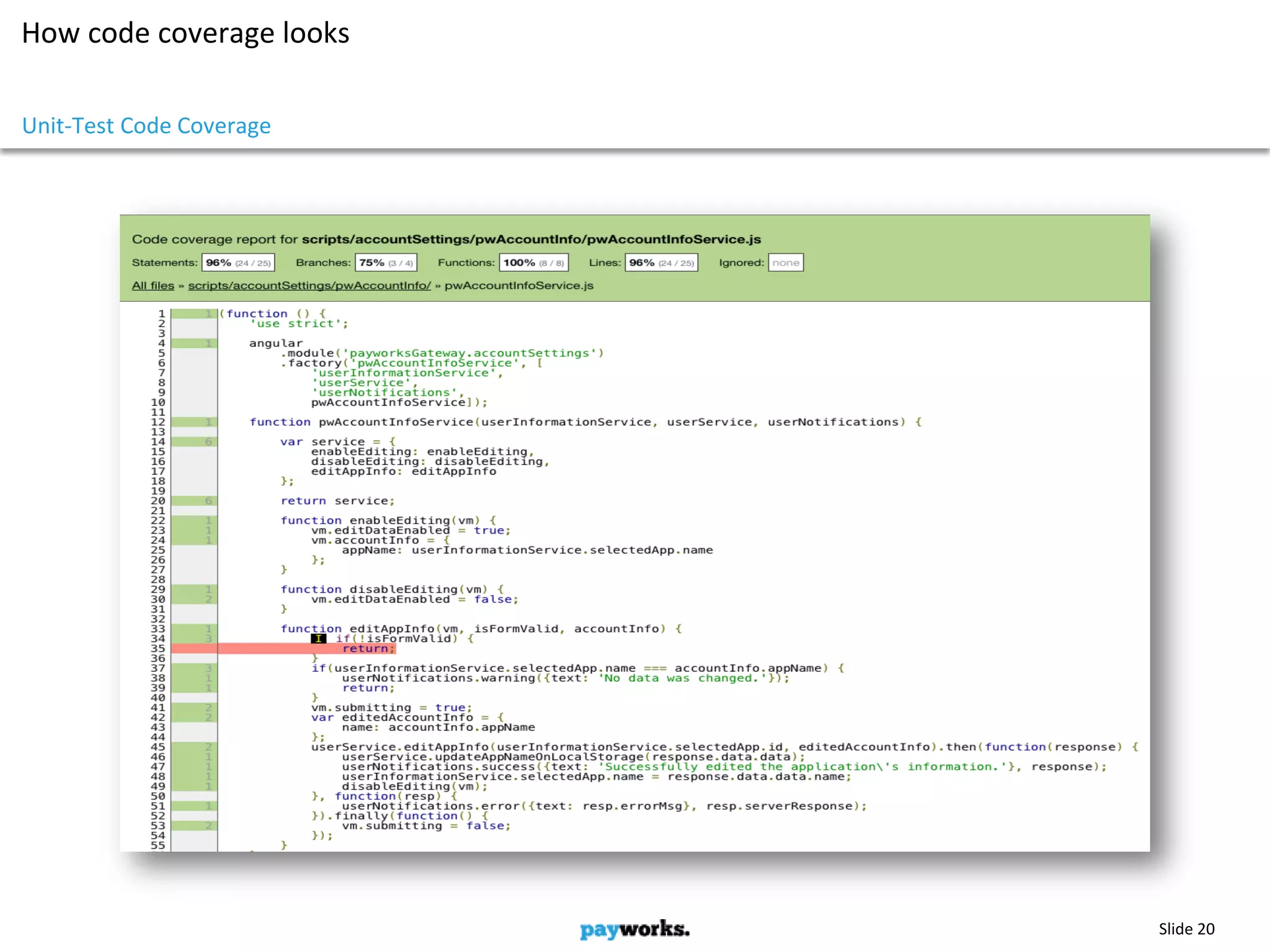Image resolution: width=1270 pixels, height=952 pixels.
Task: Click the 'Unit-Test Code Coverage' subtitle
Action: (x=146, y=126)
